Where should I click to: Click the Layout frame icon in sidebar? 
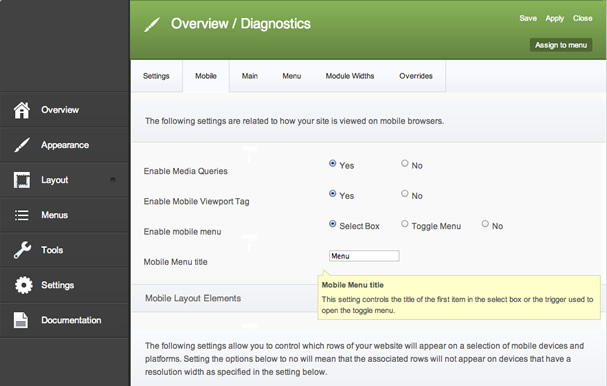coord(22,180)
